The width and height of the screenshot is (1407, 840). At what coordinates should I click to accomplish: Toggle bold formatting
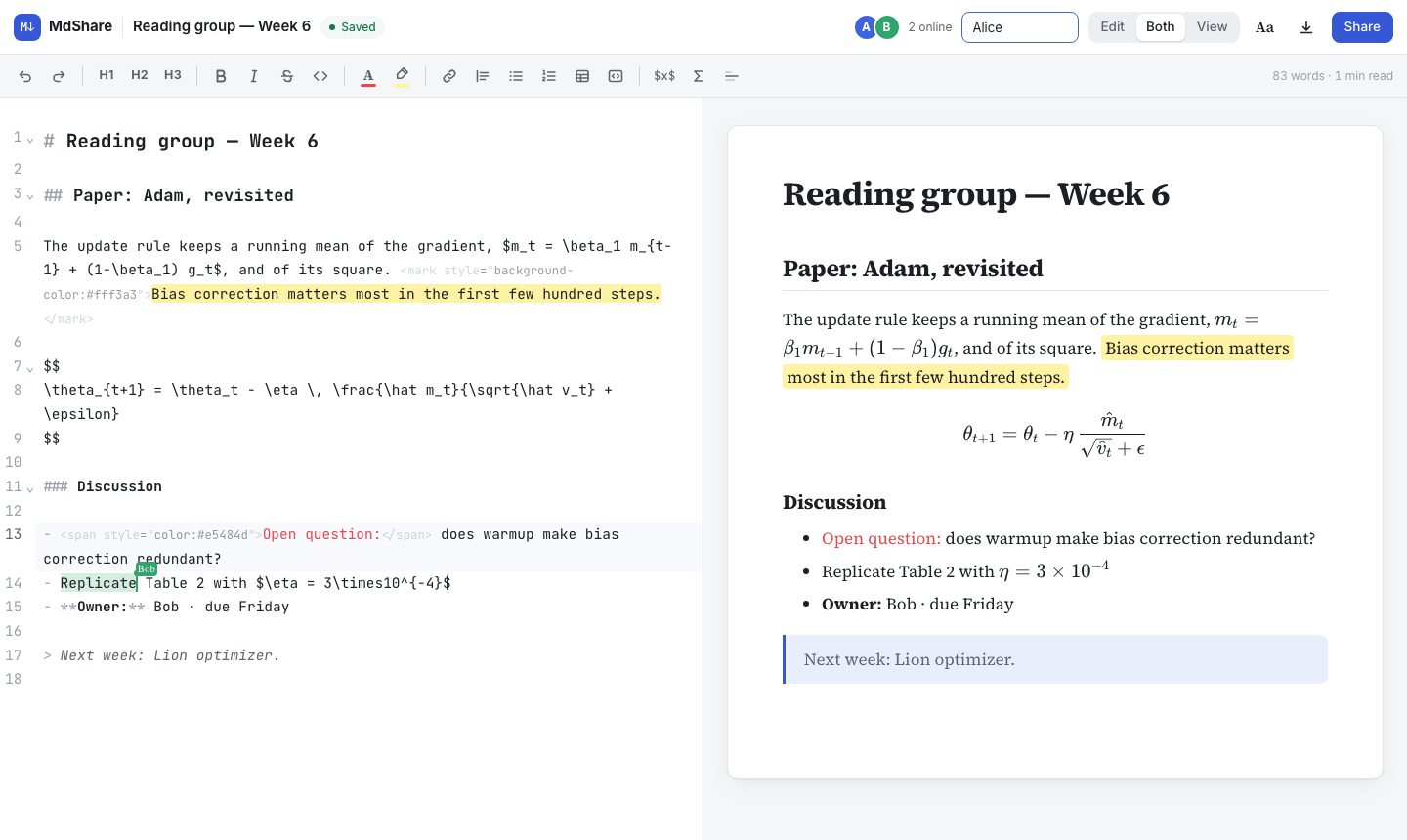point(221,76)
